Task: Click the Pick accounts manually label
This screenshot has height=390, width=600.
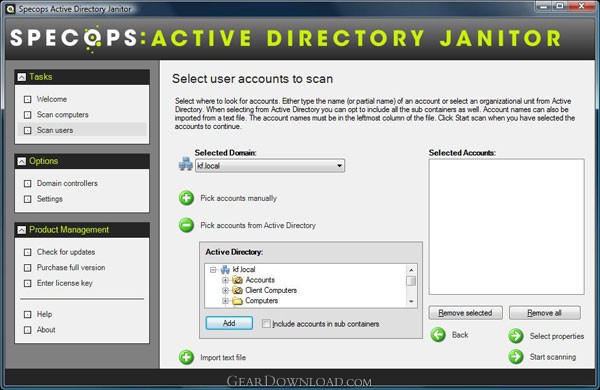Action: tap(238, 198)
